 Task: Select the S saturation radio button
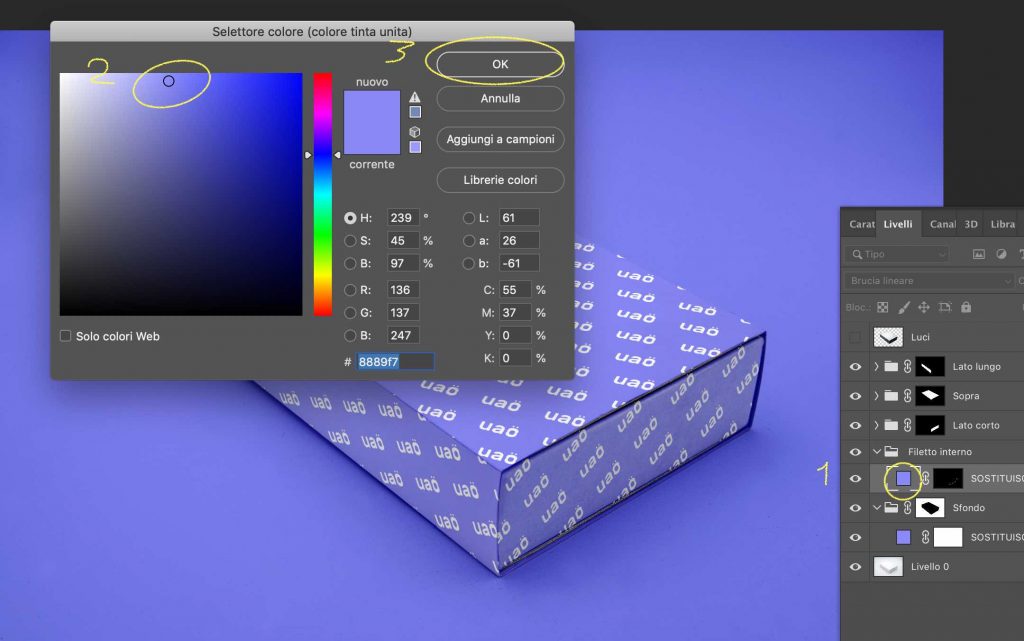pos(350,240)
